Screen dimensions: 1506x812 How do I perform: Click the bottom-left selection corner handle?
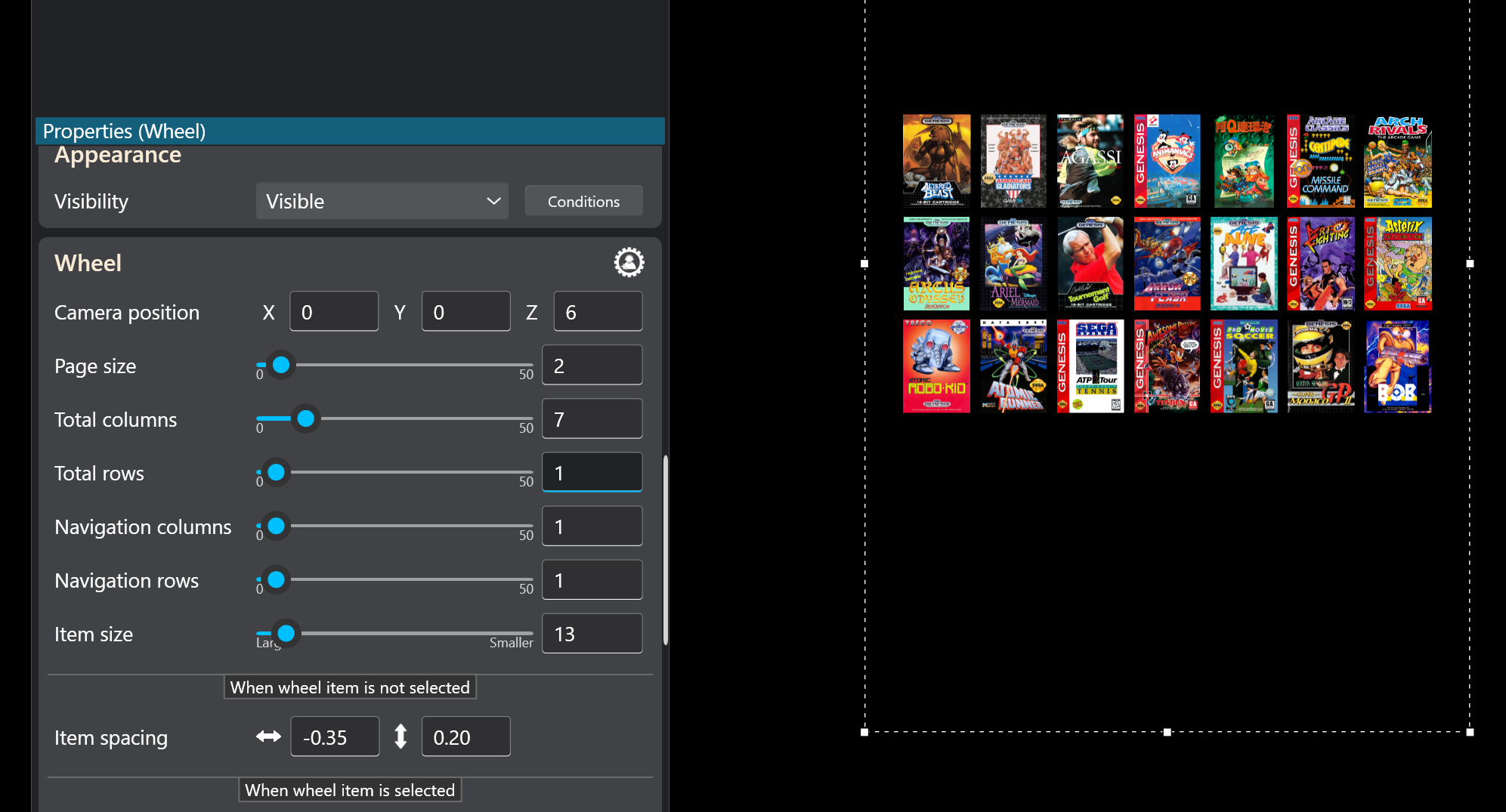pos(864,732)
